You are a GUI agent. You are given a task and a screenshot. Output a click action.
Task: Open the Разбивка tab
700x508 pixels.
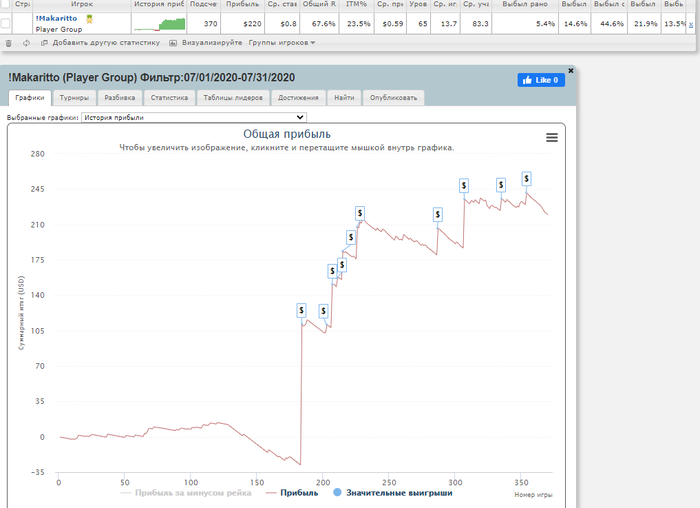click(120, 98)
